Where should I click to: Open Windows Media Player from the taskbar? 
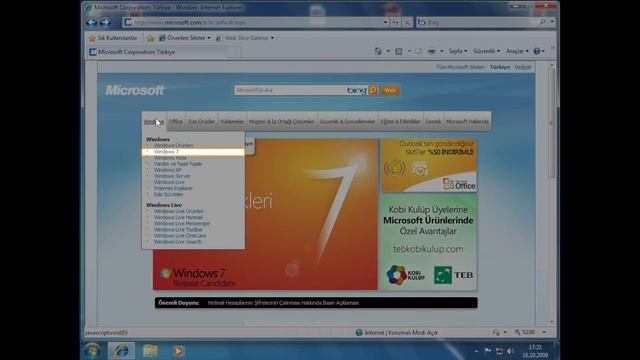click(178, 351)
